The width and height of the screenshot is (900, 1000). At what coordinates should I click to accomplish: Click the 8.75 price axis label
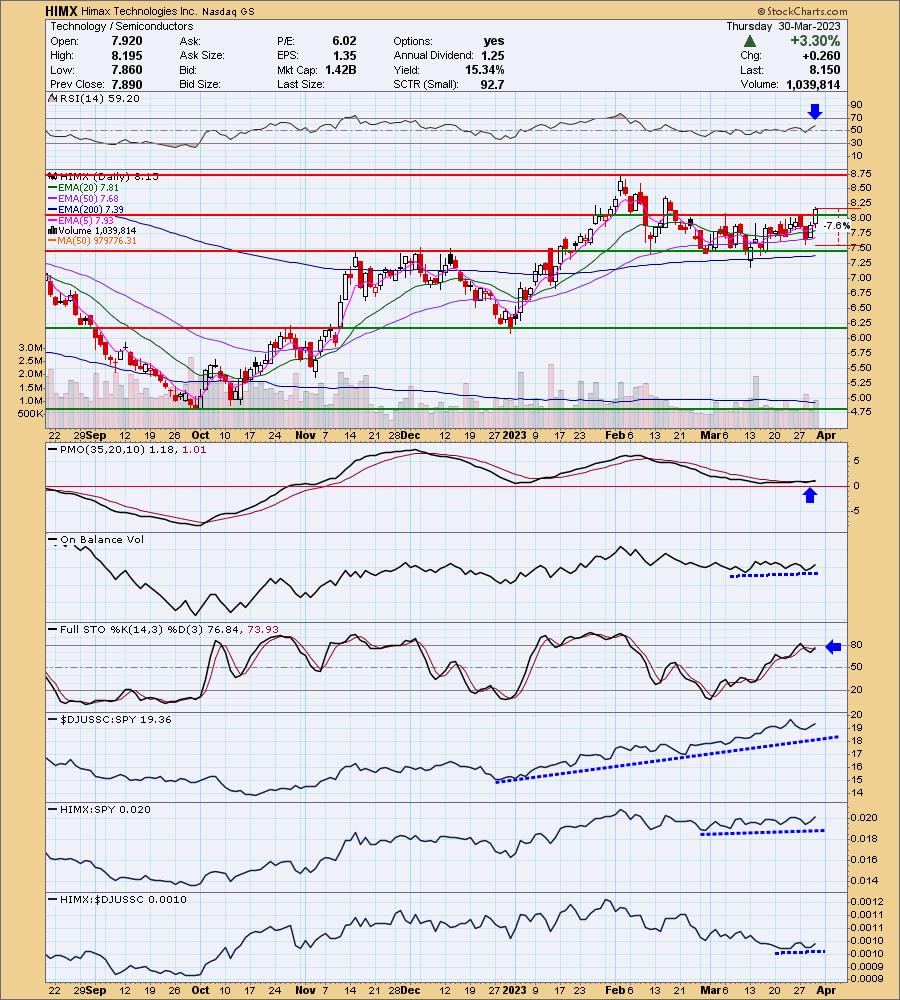coord(860,173)
